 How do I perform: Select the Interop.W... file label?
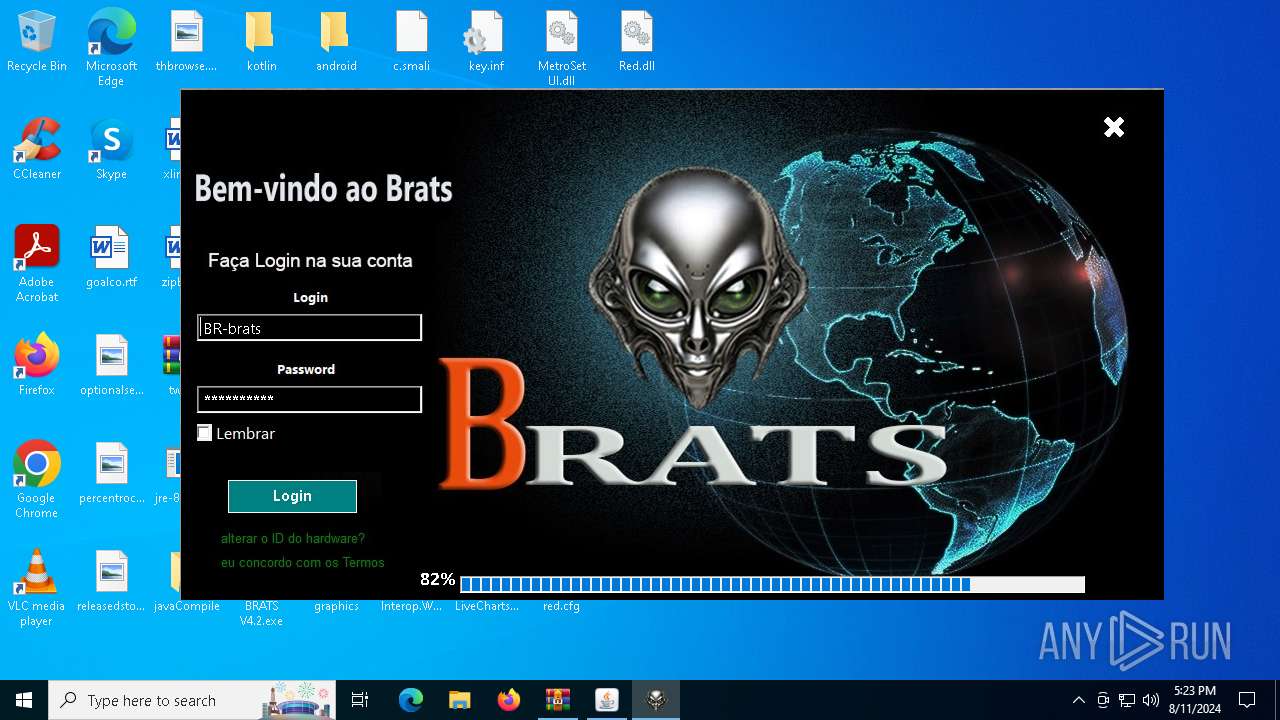click(411, 606)
